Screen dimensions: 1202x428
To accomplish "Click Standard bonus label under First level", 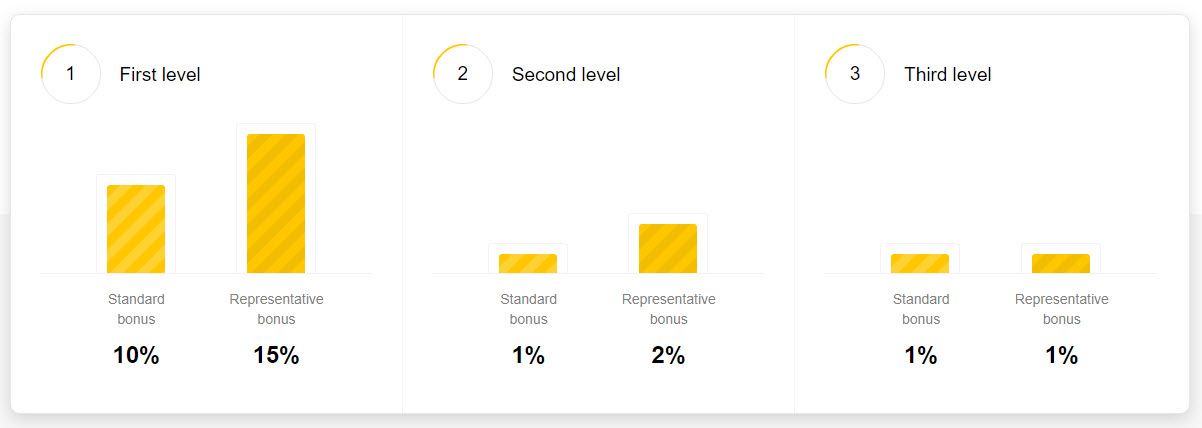I will click(x=136, y=309).
